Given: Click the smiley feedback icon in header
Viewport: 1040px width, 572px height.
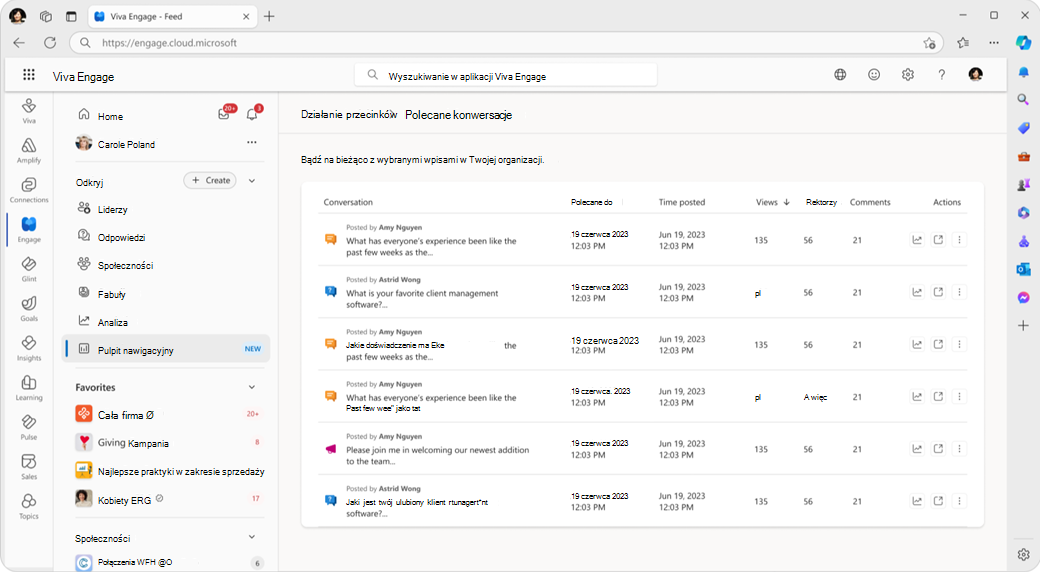Looking at the screenshot, I should pos(874,74).
